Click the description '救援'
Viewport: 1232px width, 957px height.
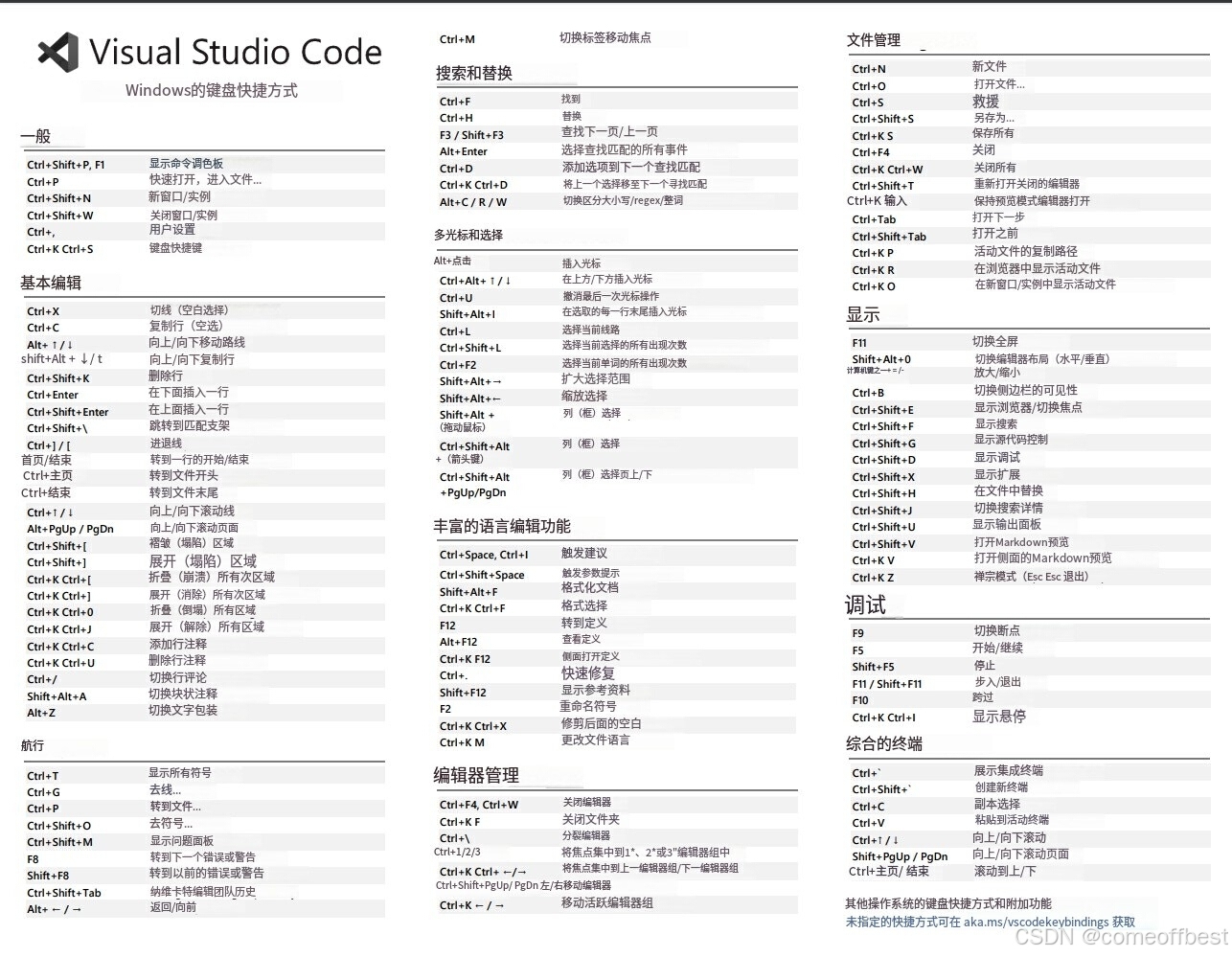pyautogui.click(x=986, y=102)
